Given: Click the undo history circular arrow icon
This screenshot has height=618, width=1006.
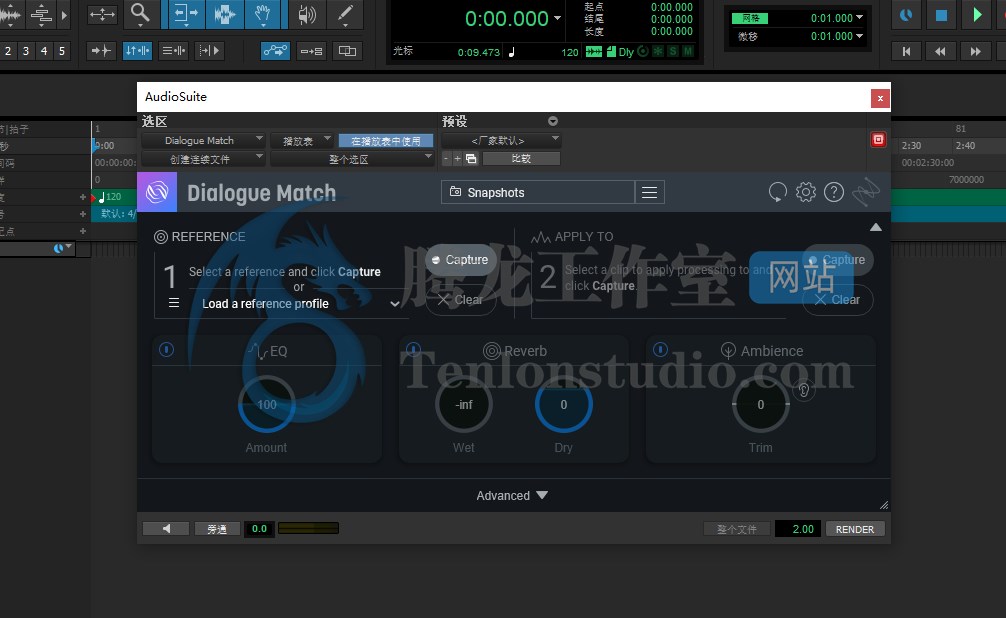Looking at the screenshot, I should point(778,192).
